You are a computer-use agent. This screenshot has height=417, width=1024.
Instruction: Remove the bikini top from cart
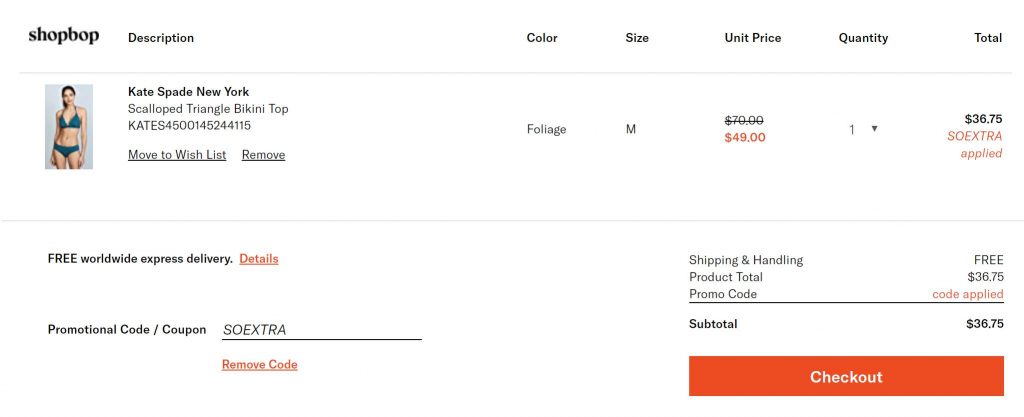click(263, 155)
